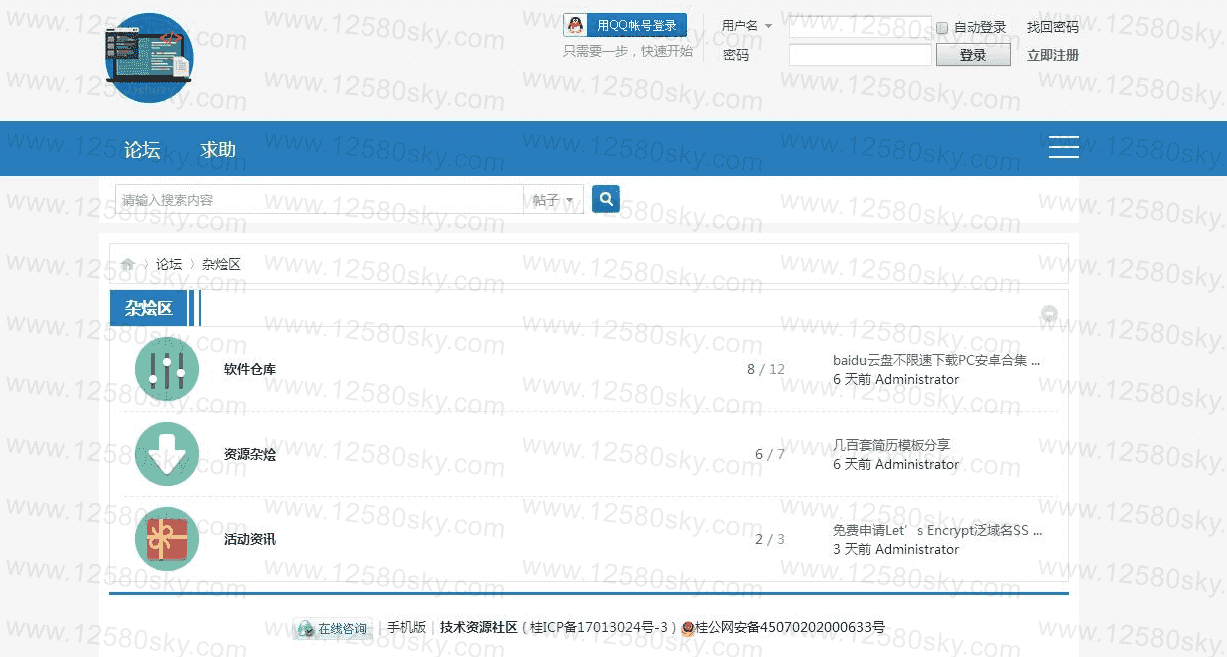
Task: Click the 杂烩区 section header
Action: coord(149,308)
